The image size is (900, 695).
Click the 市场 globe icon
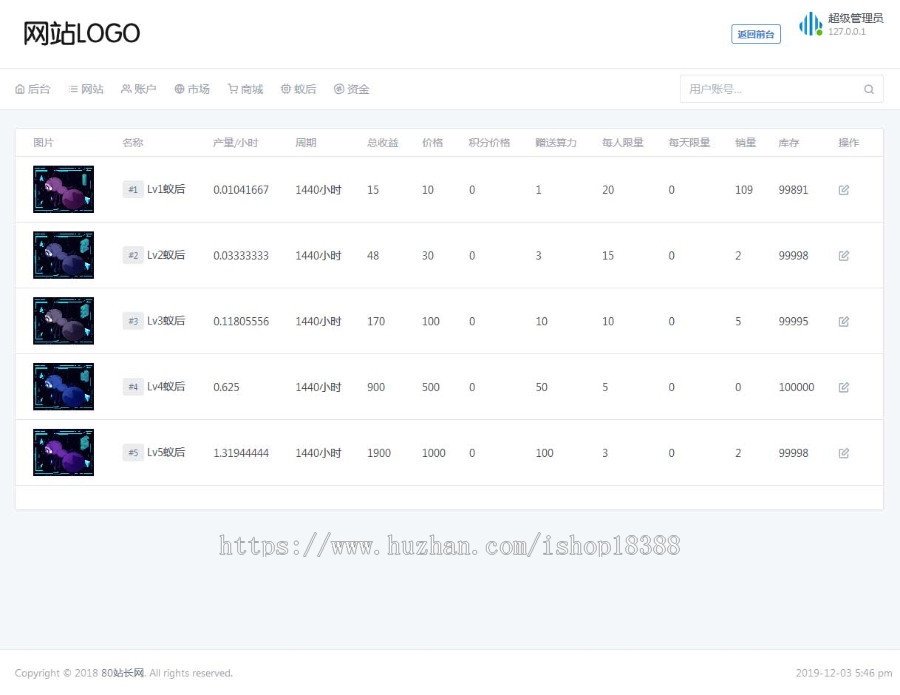(180, 89)
